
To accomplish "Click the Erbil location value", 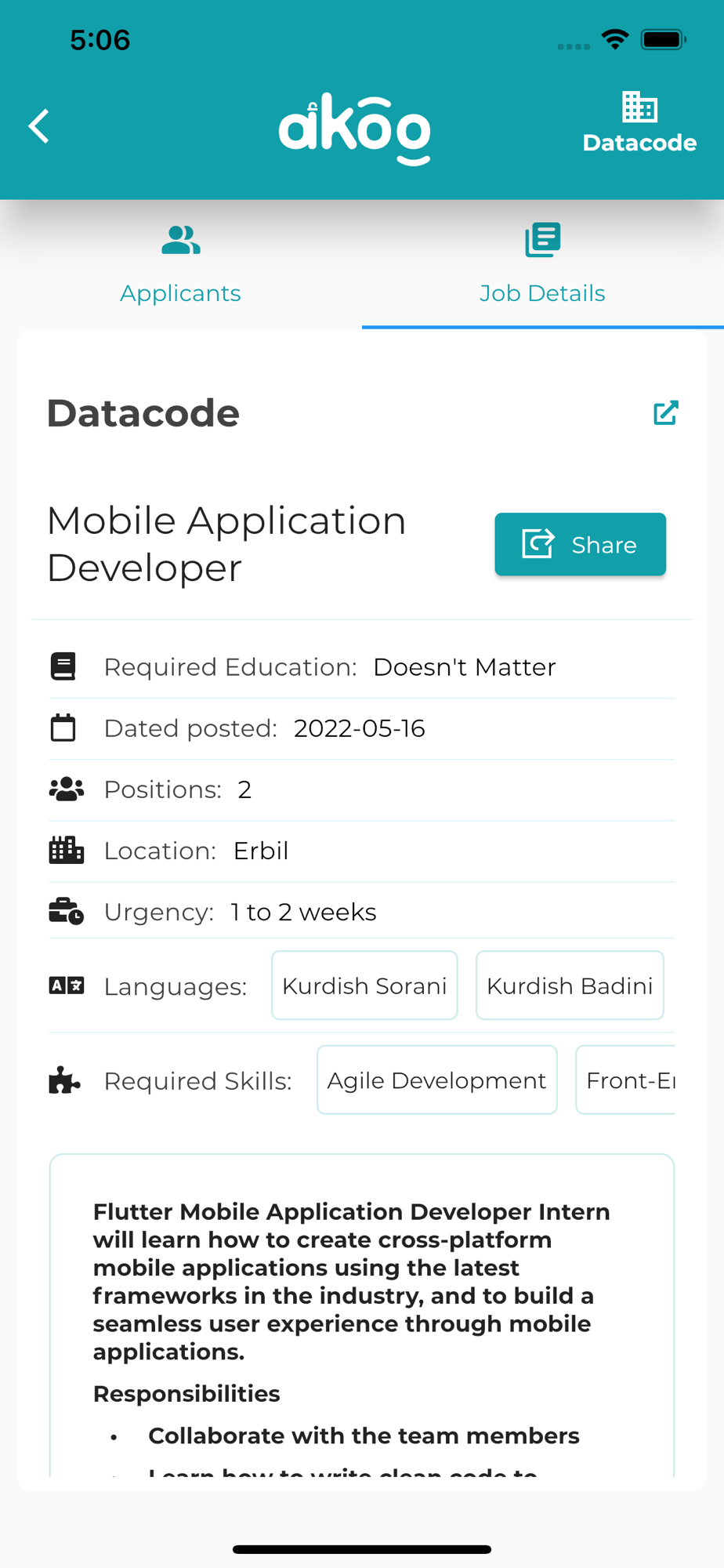I will pyautogui.click(x=261, y=851).
